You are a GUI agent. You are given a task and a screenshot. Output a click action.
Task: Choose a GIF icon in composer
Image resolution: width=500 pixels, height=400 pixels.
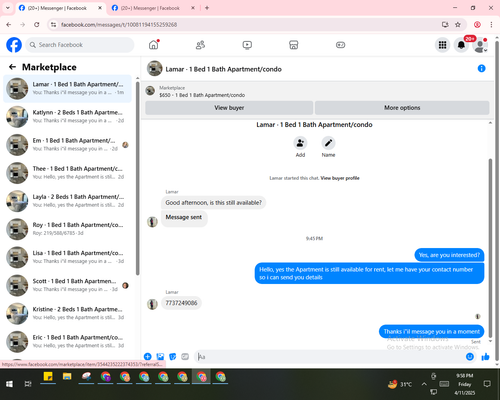tap(185, 357)
